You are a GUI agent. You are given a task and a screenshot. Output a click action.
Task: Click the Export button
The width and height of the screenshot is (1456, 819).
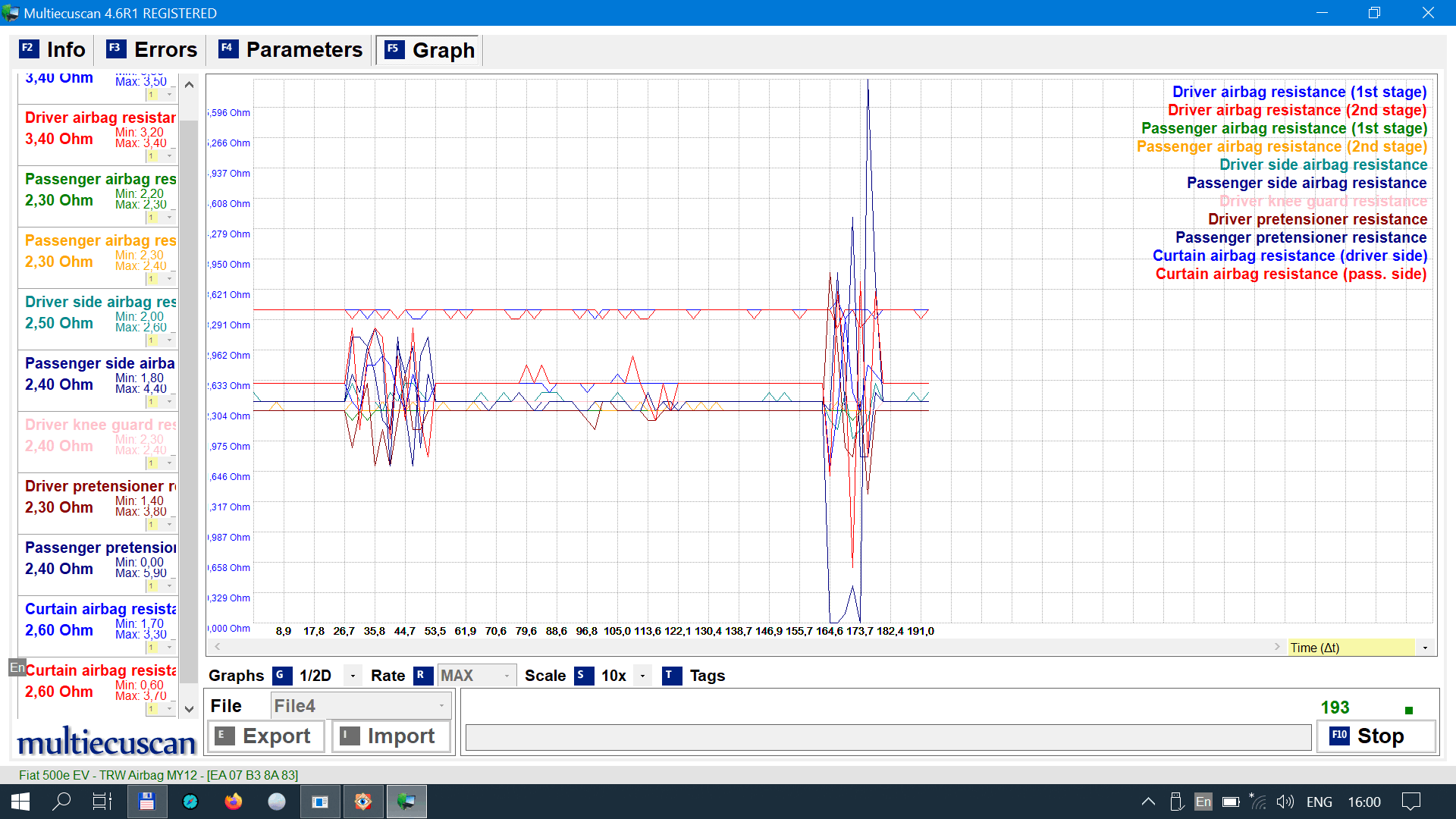265,736
